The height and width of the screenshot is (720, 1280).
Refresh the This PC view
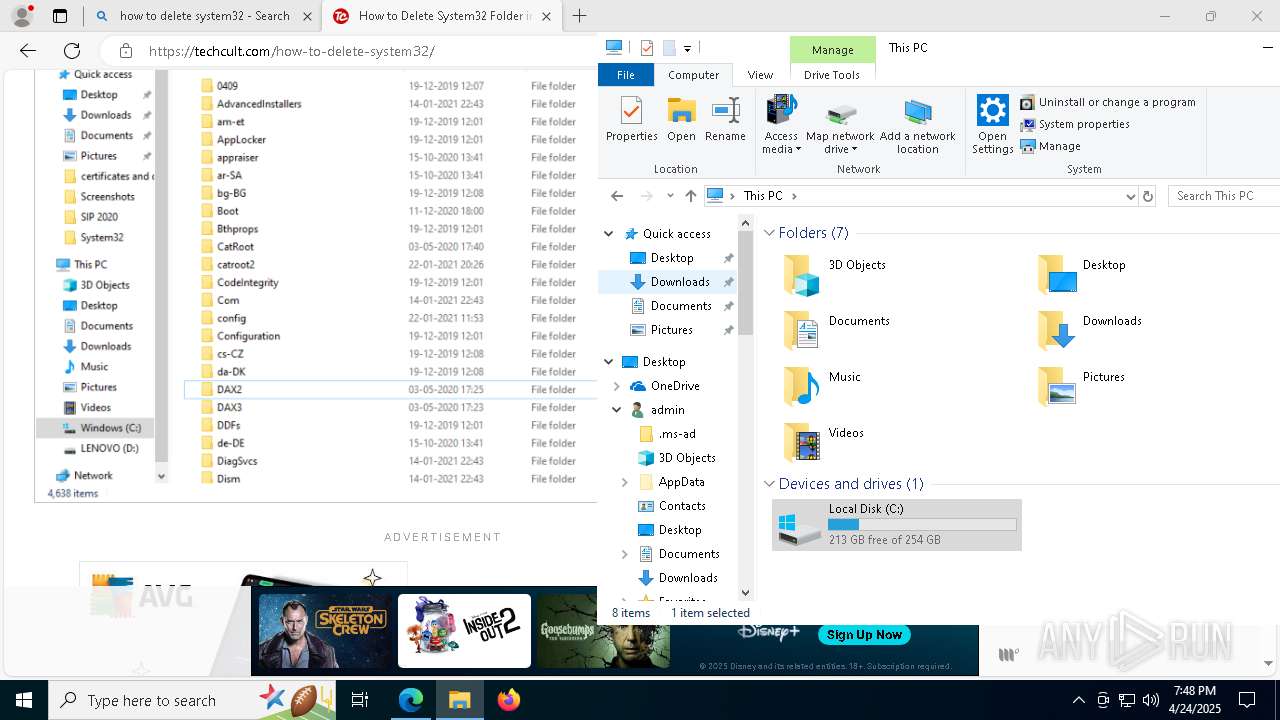[x=1148, y=196]
